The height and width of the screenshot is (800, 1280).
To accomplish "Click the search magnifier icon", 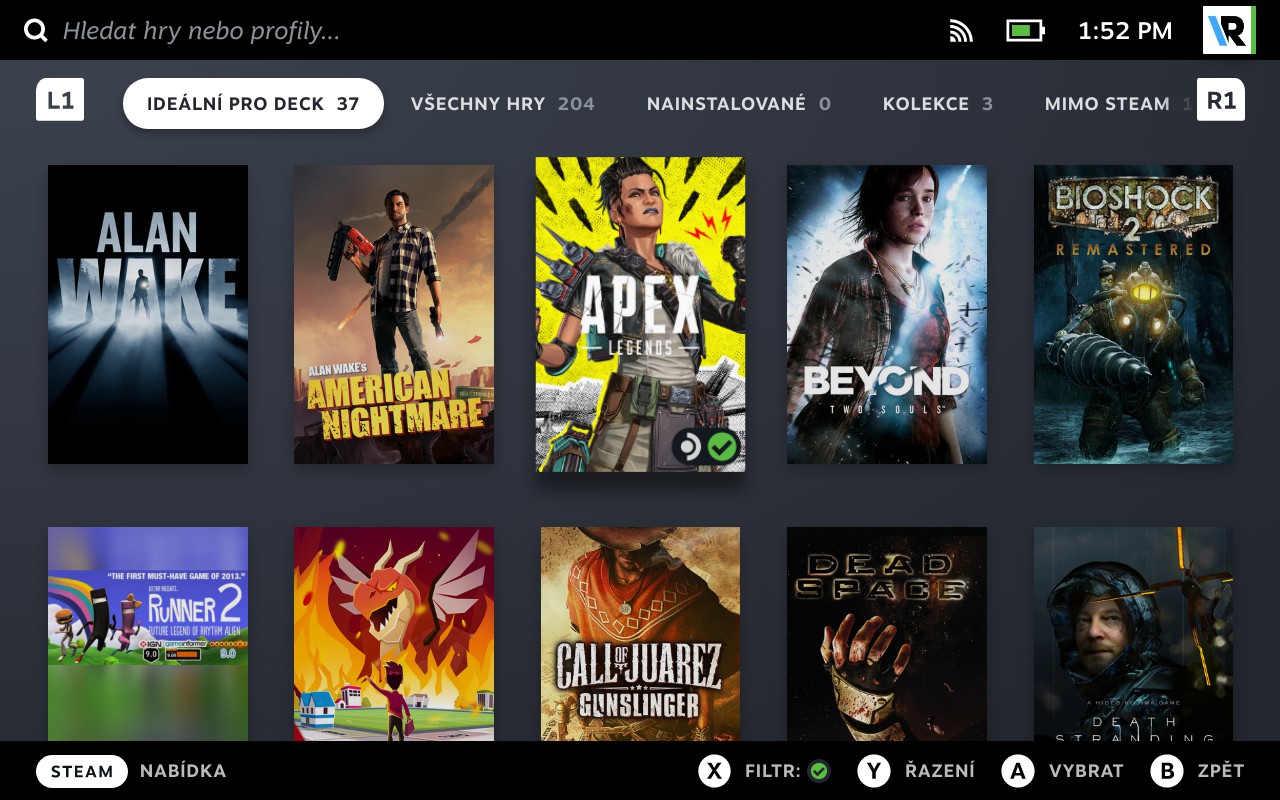I will (x=36, y=31).
